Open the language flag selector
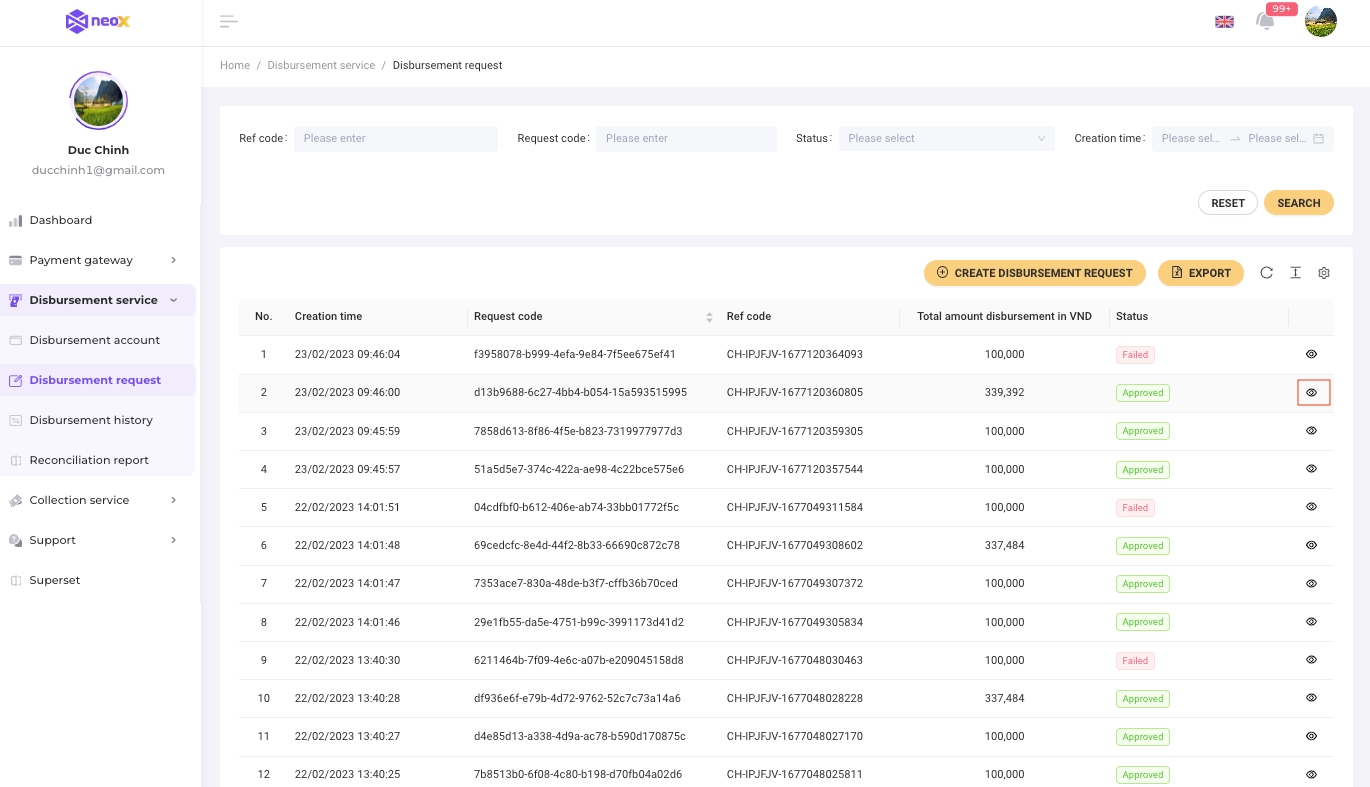 [x=1224, y=22]
